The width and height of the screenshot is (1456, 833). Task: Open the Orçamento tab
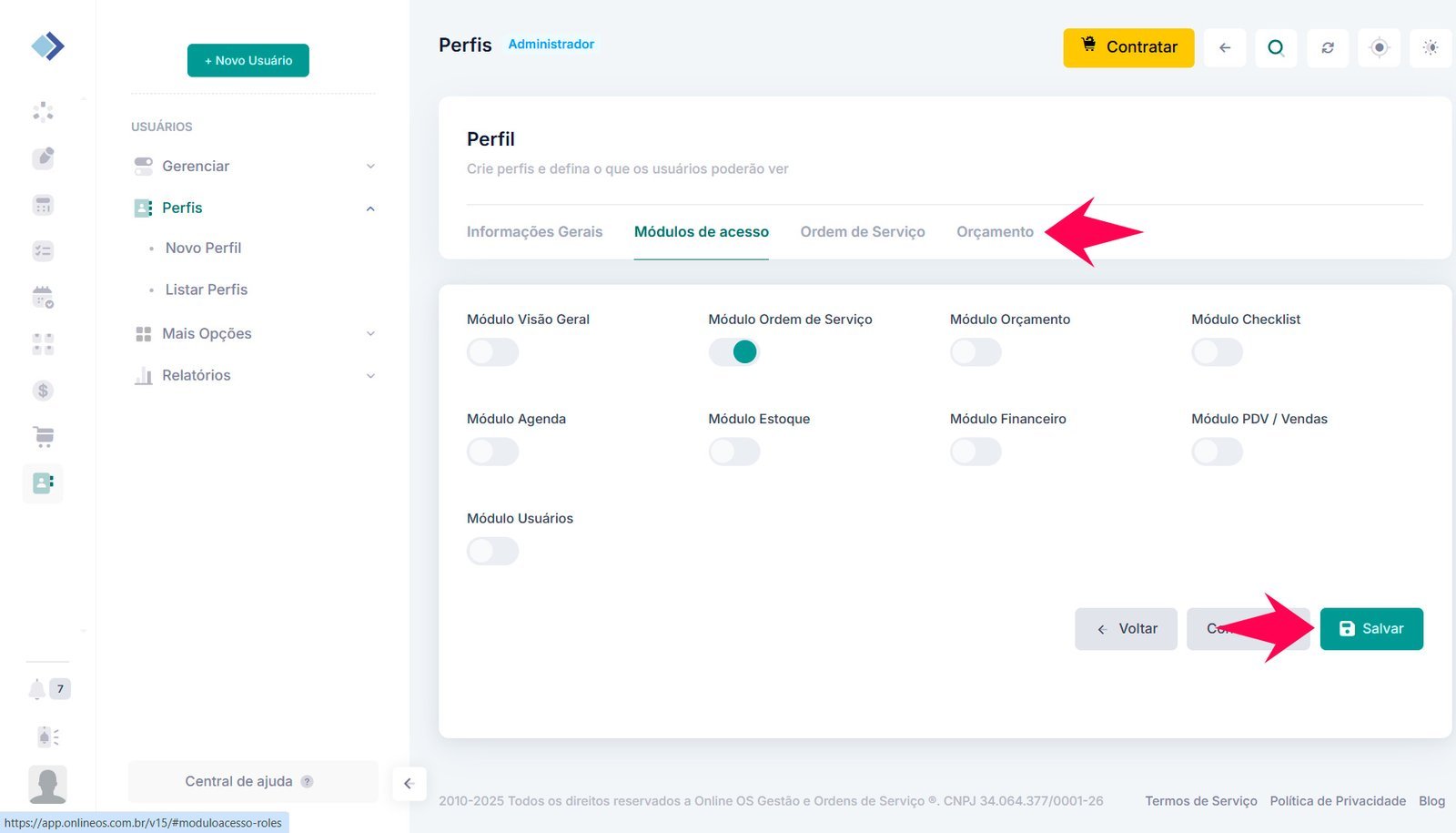995,232
